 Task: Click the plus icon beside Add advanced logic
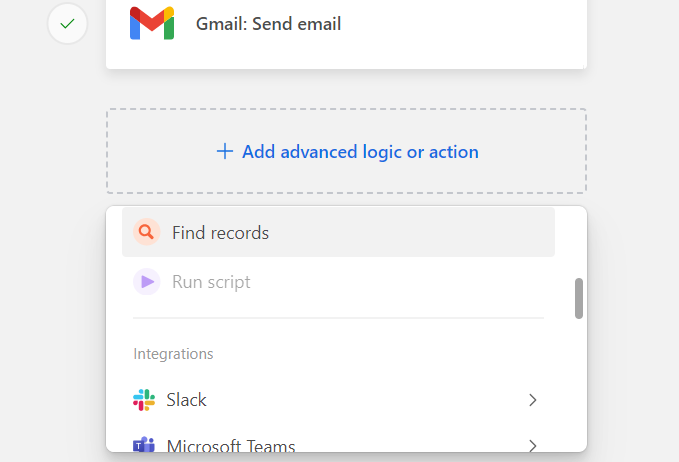(225, 151)
